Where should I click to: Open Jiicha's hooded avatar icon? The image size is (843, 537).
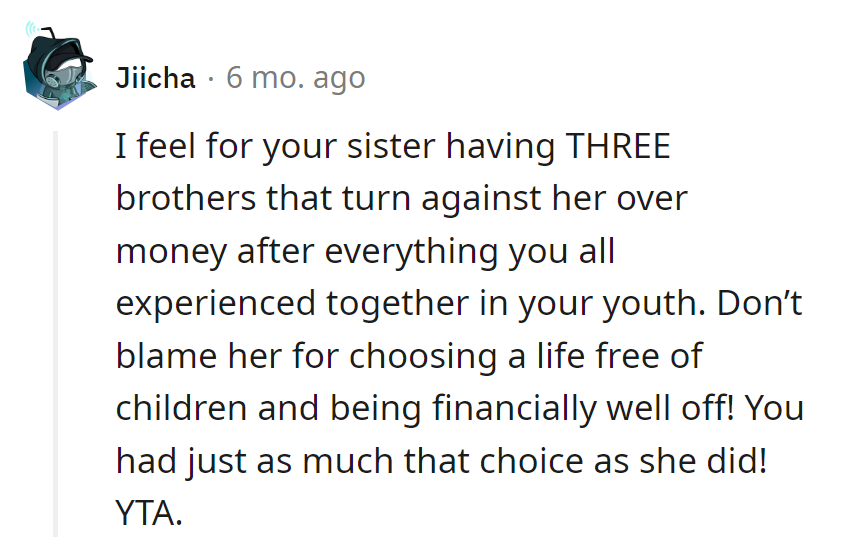[x=58, y=66]
